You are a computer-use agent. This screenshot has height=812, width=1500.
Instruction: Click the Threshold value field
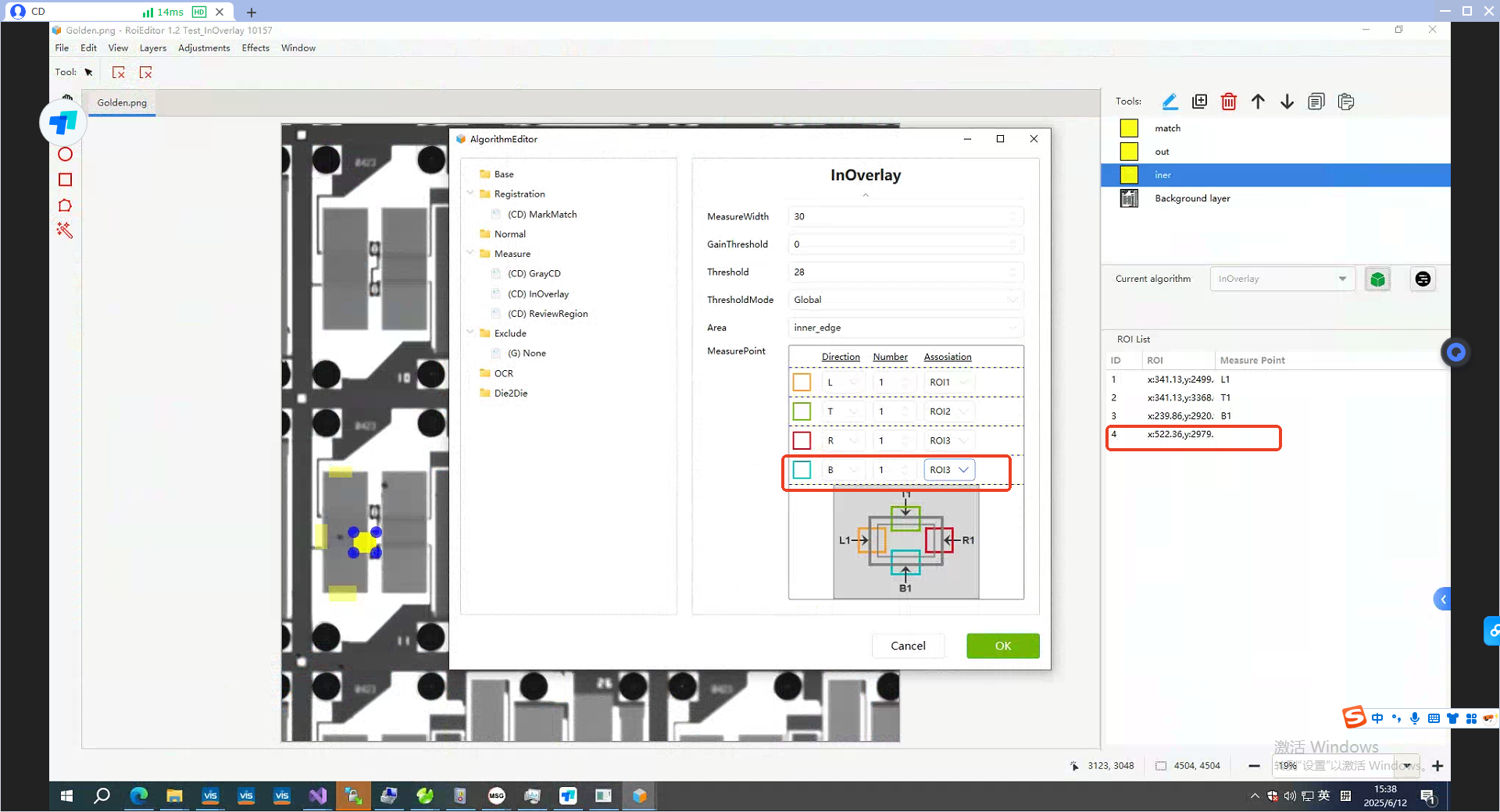[905, 272]
